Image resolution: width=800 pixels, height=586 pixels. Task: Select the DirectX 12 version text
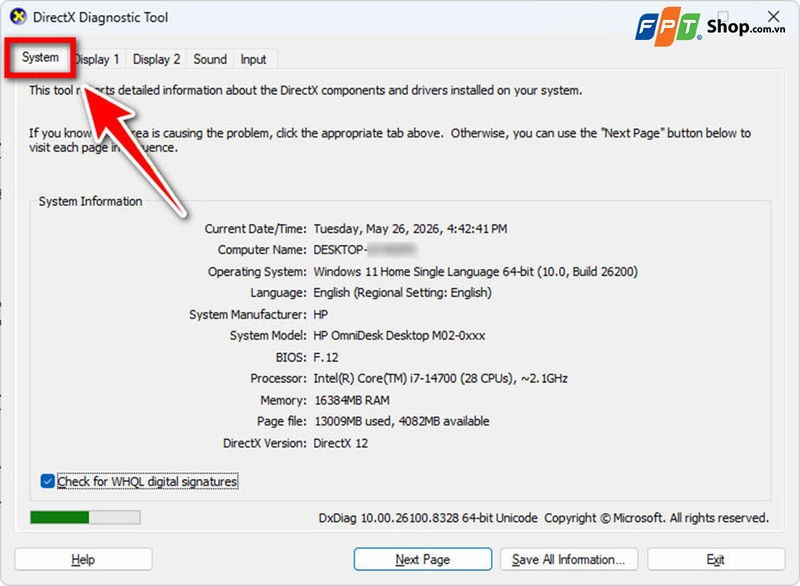(340, 443)
